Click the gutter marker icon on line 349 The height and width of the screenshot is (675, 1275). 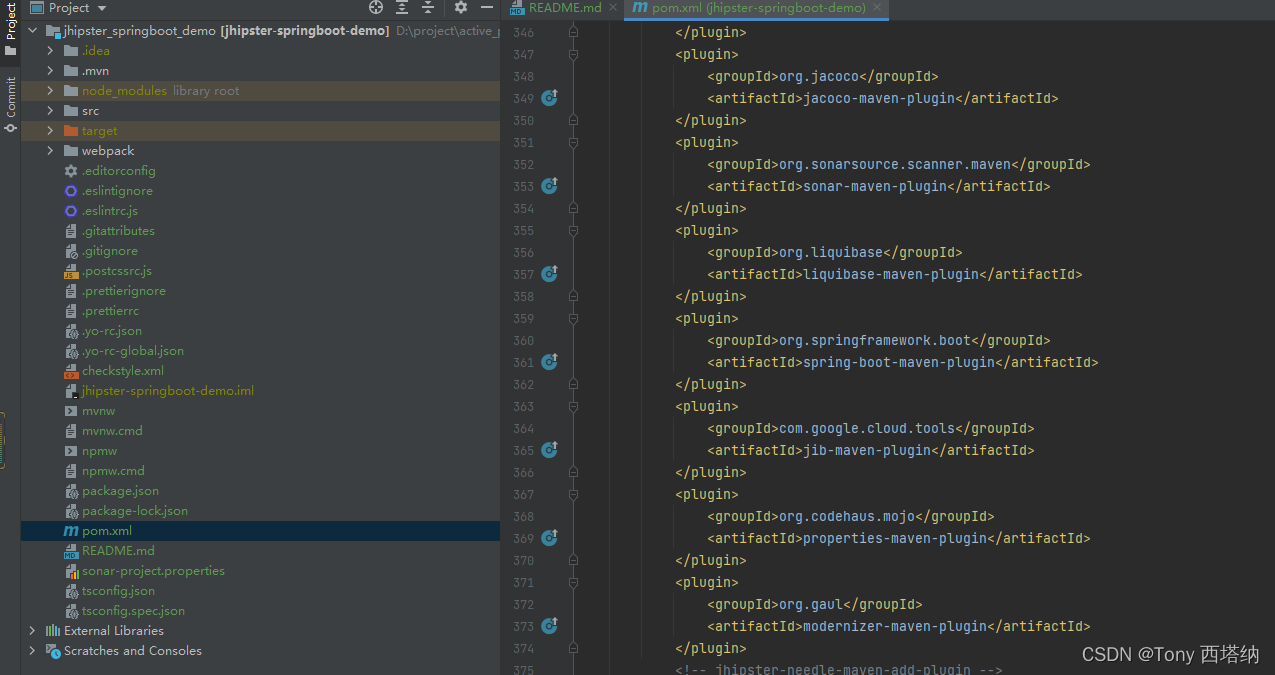point(549,98)
